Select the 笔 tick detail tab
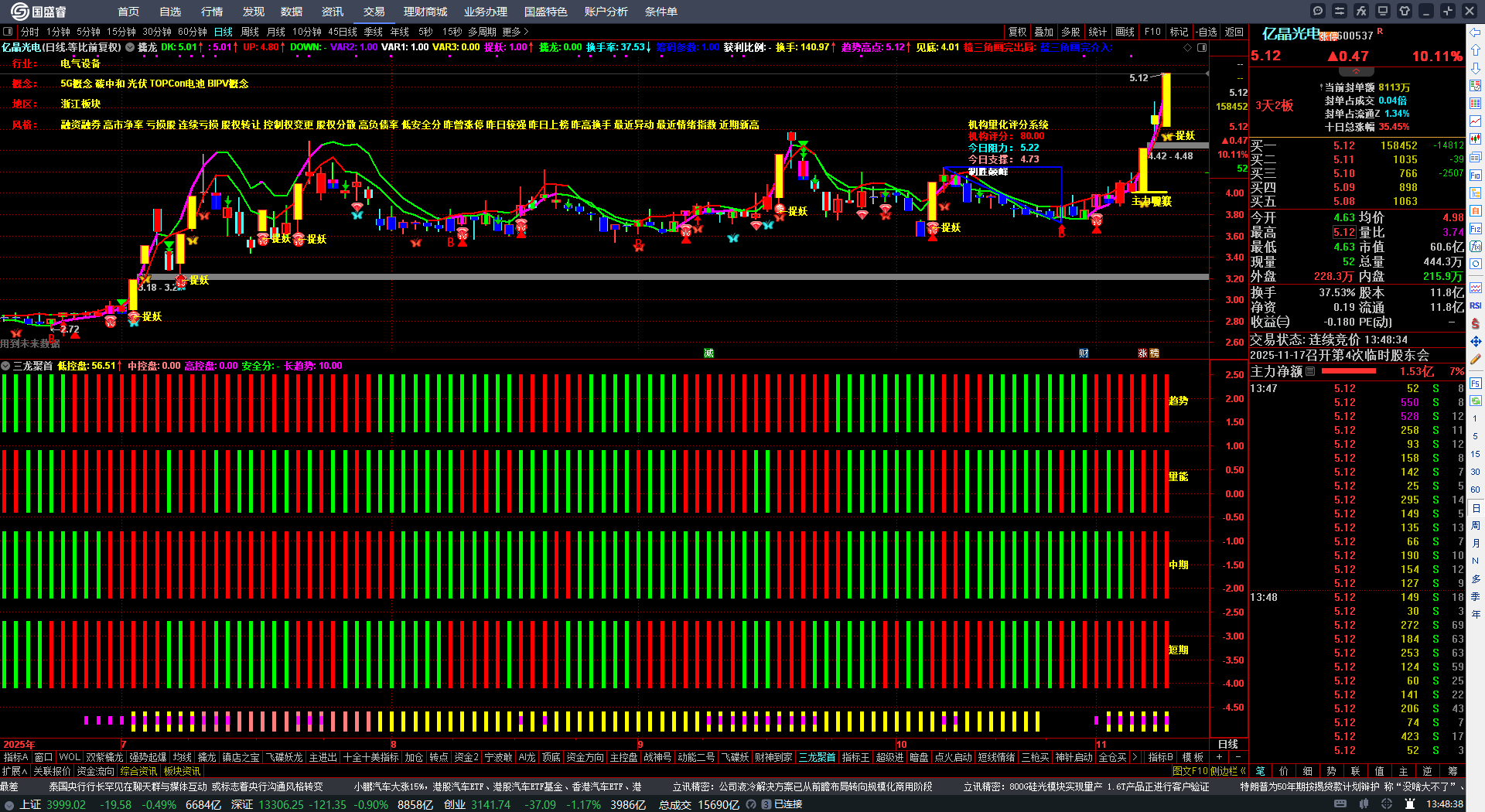 click(1260, 771)
